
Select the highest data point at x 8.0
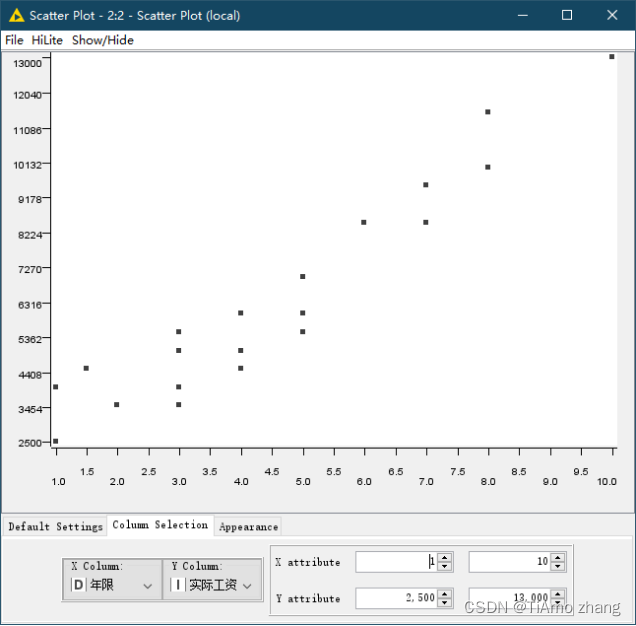point(488,112)
